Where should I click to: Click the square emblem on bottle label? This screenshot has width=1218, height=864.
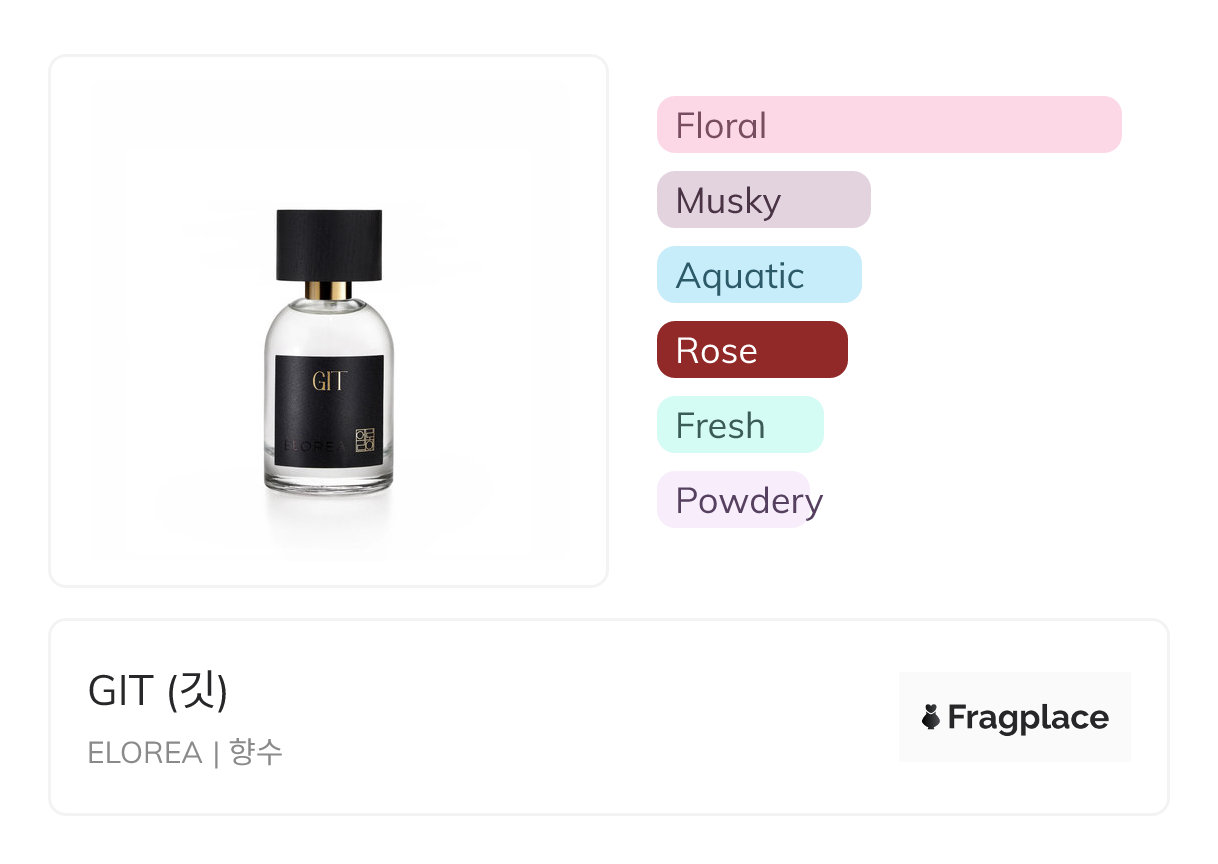[x=364, y=441]
